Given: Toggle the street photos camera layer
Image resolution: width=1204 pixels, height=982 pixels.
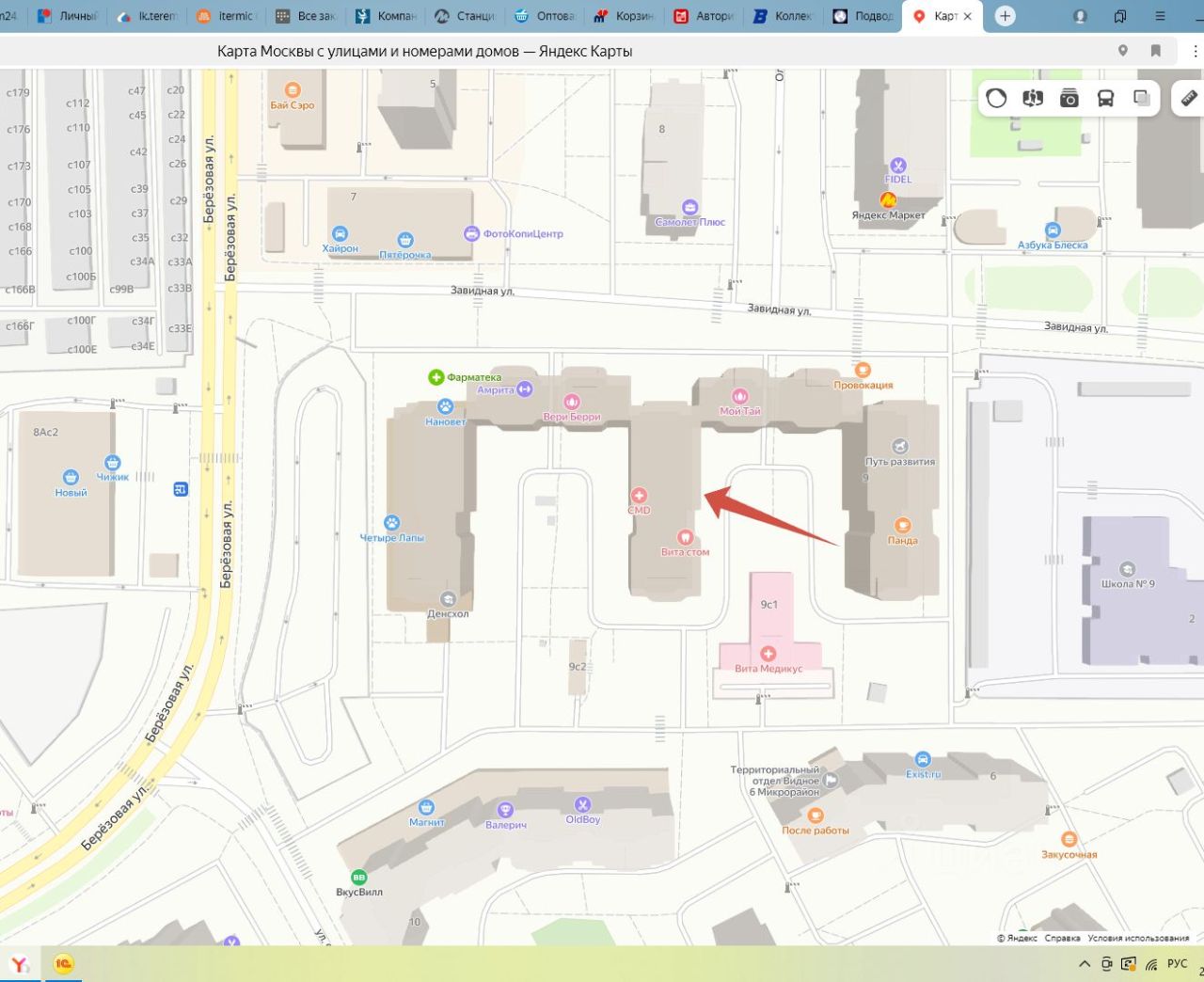Looking at the screenshot, I should coord(1069,98).
